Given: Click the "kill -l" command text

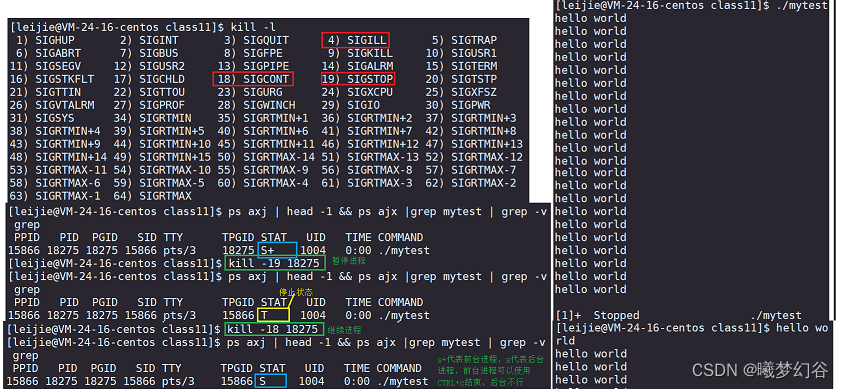Looking at the screenshot, I should coord(253,27).
